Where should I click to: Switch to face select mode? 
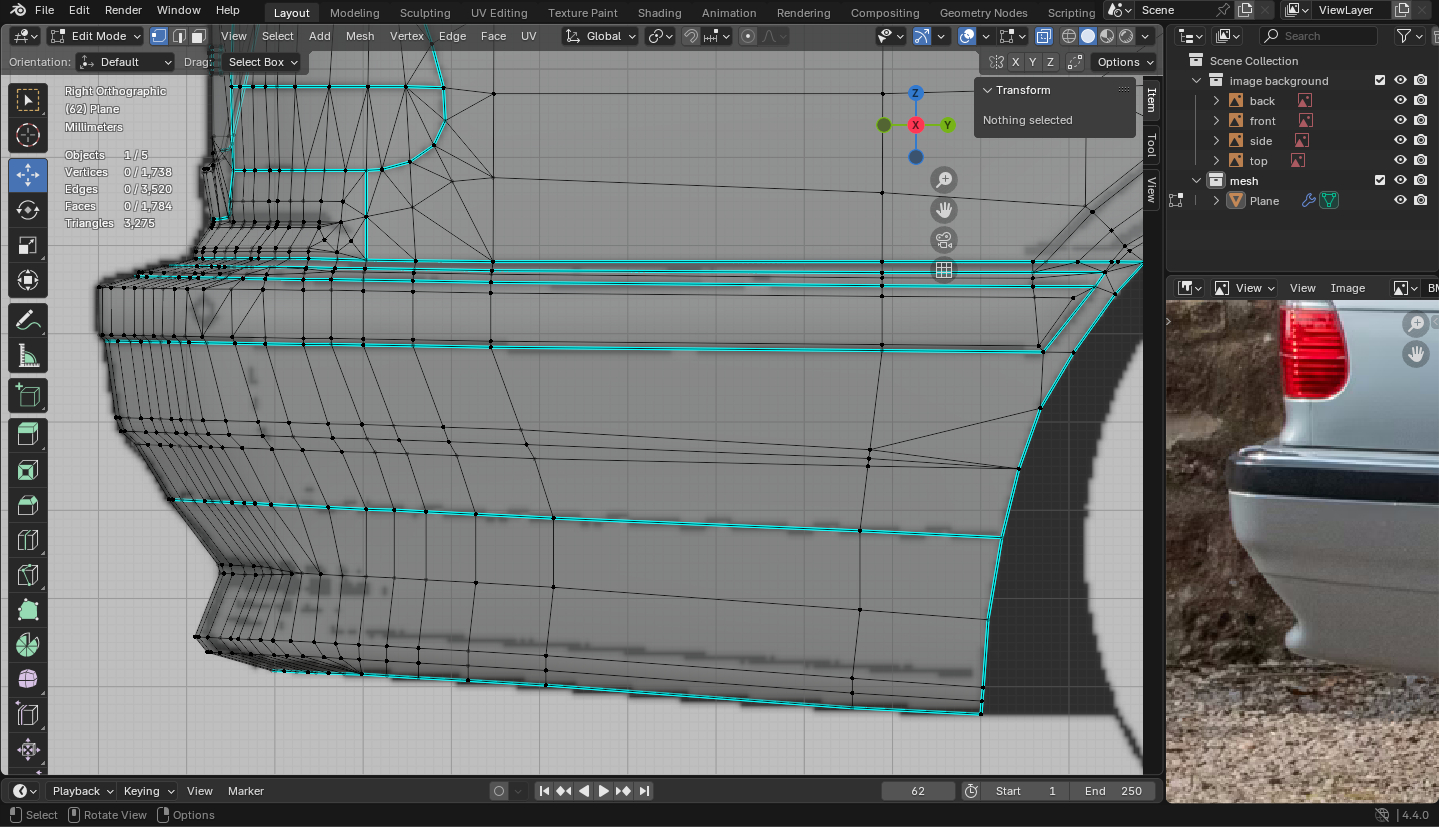[199, 36]
